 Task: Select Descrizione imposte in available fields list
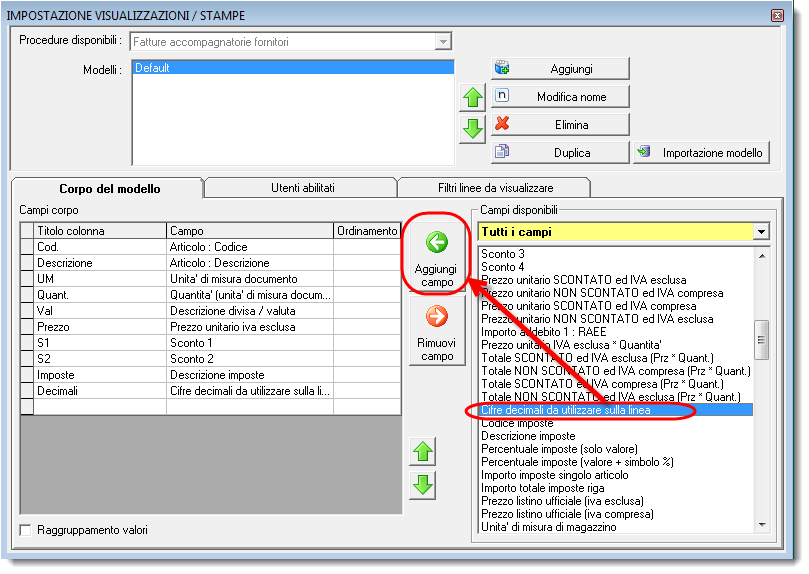click(616, 436)
